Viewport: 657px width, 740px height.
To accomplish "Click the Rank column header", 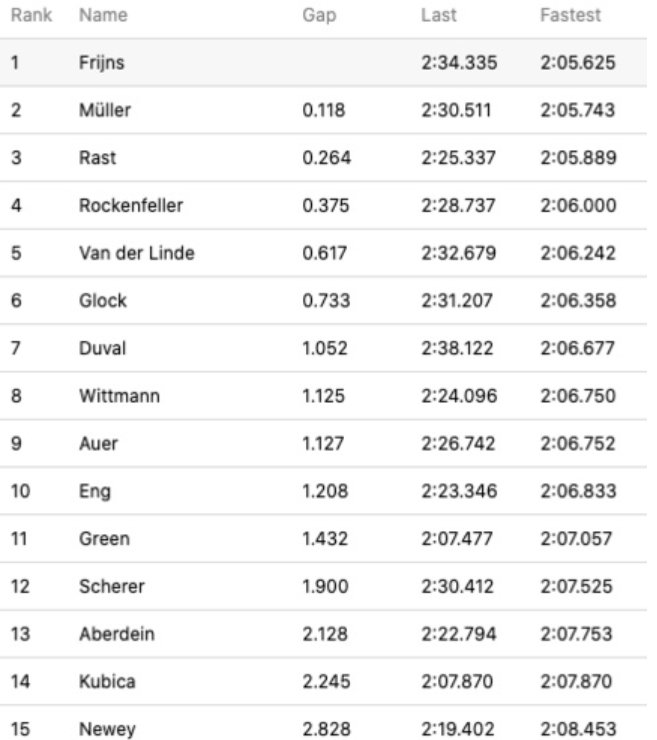I will click(x=31, y=15).
